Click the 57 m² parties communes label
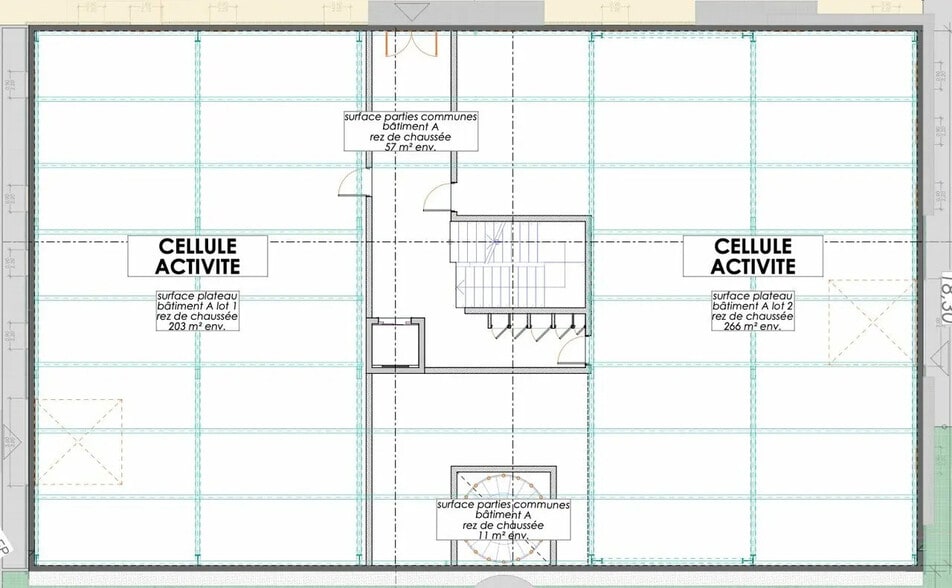952x588 pixels. [411, 131]
